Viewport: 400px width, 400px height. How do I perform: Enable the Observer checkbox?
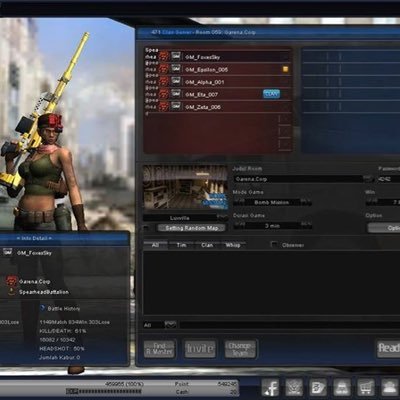(274, 244)
